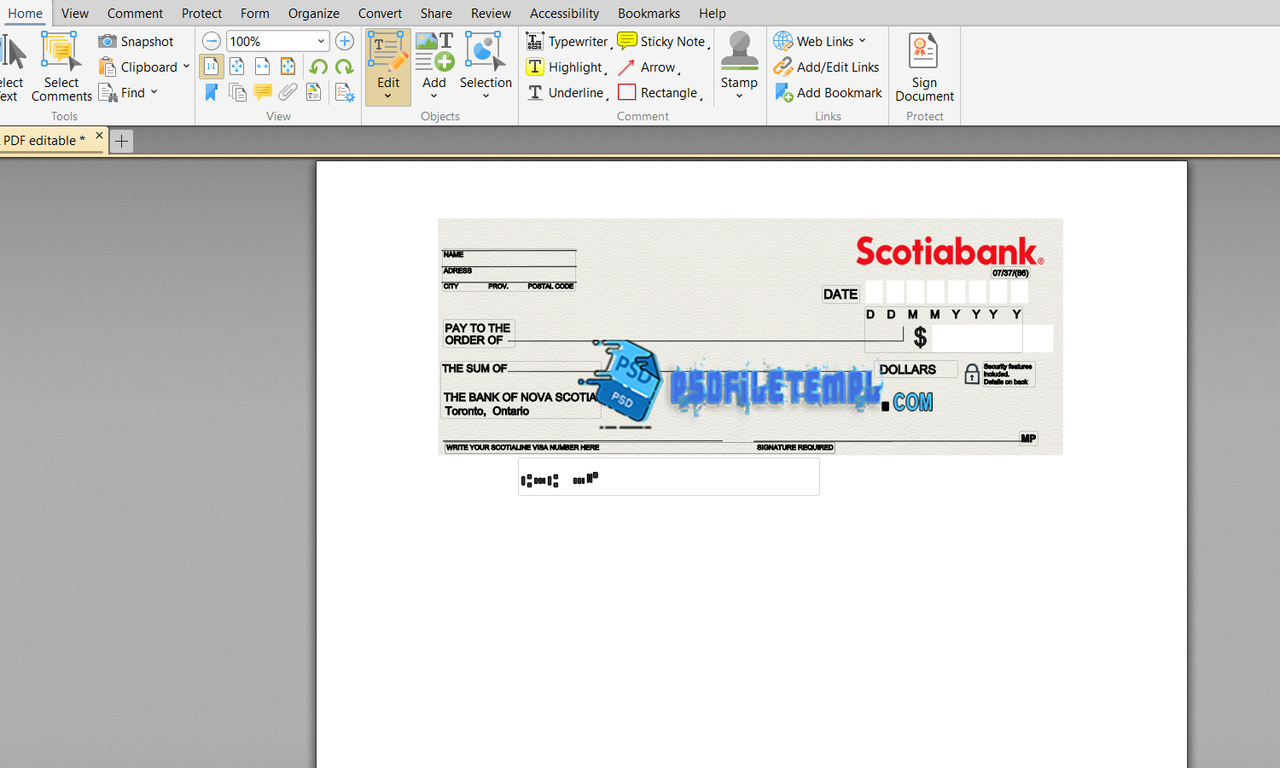Show the Bookmarks pane
The height and width of the screenshot is (768, 1280).
tap(211, 92)
